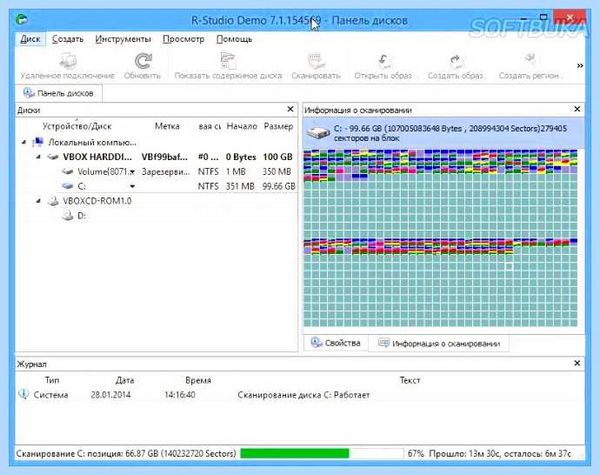Click the Создать регион toolbar icon
600x475 pixels.
(x=529, y=60)
